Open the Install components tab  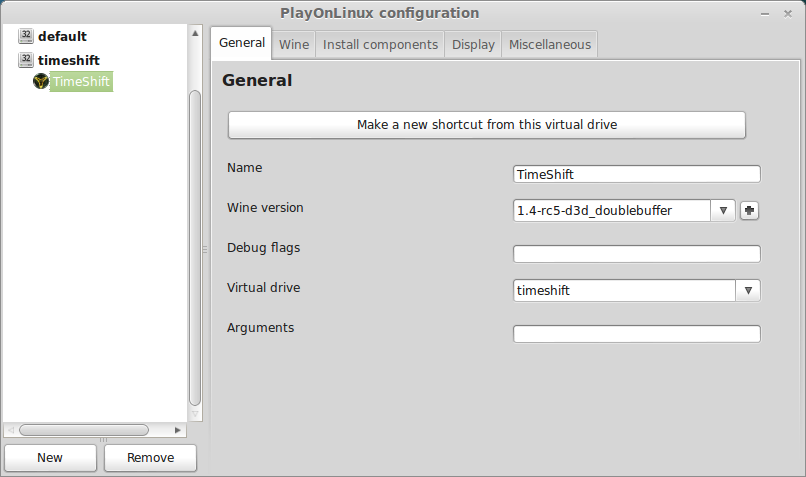pyautogui.click(x=380, y=45)
